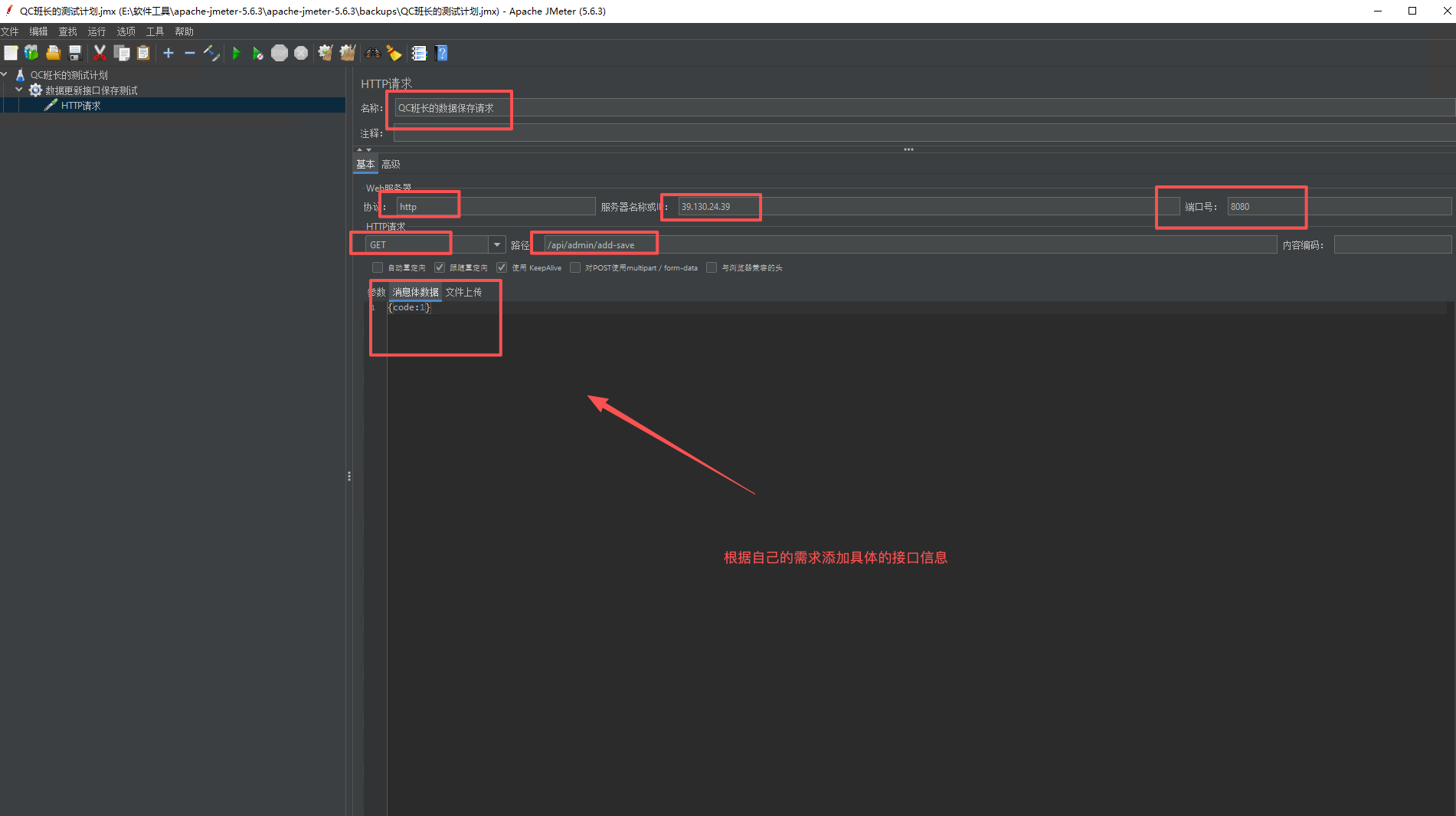Select 数据更新接口保存测试 thread group label
The width and height of the screenshot is (1456, 816).
pos(91,90)
